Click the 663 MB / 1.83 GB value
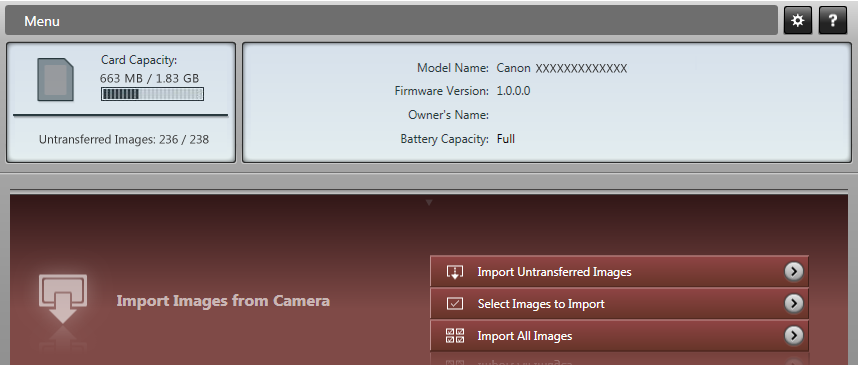Image resolution: width=858 pixels, height=365 pixels. 149,78
